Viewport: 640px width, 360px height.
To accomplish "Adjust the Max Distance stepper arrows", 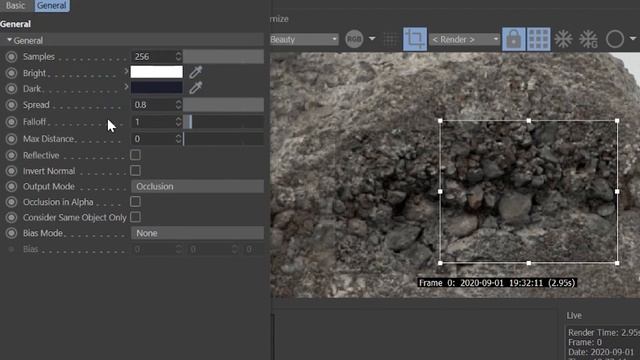I will [178, 139].
